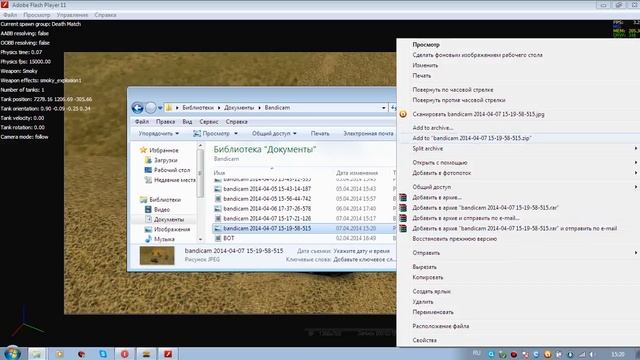Click the Avast scan icon in the context menu
The width and height of the screenshot is (640, 360).
403,114
